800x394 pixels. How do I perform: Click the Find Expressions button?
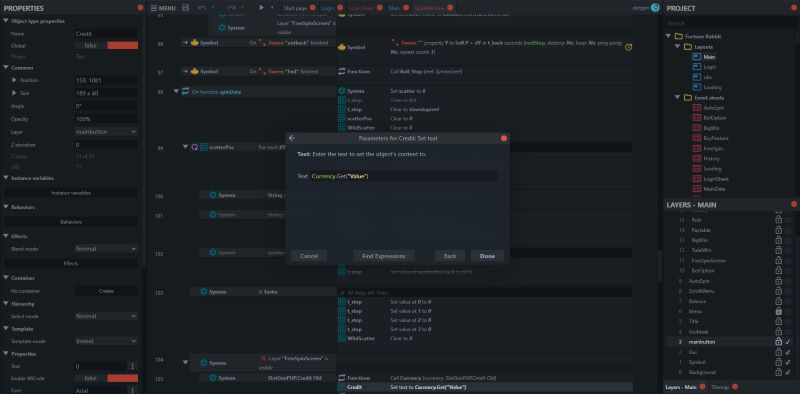point(384,256)
